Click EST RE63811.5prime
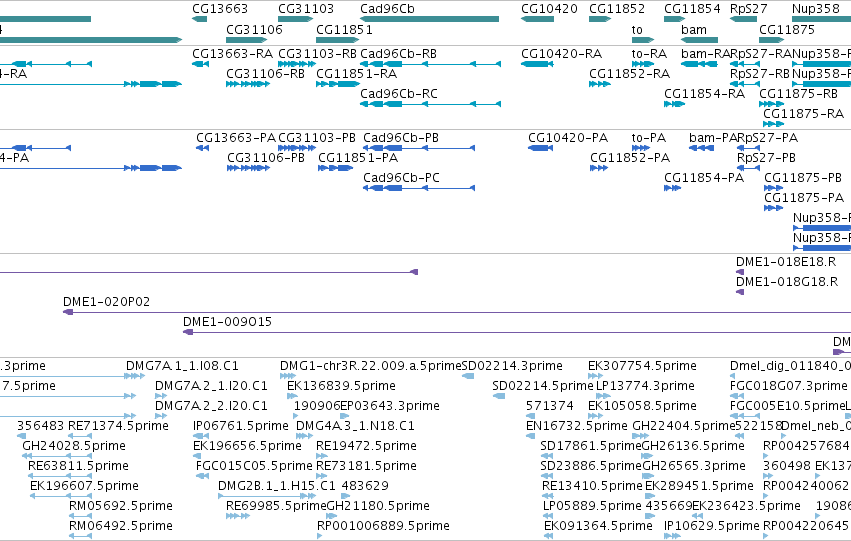The image size is (851, 541). [x=79, y=466]
